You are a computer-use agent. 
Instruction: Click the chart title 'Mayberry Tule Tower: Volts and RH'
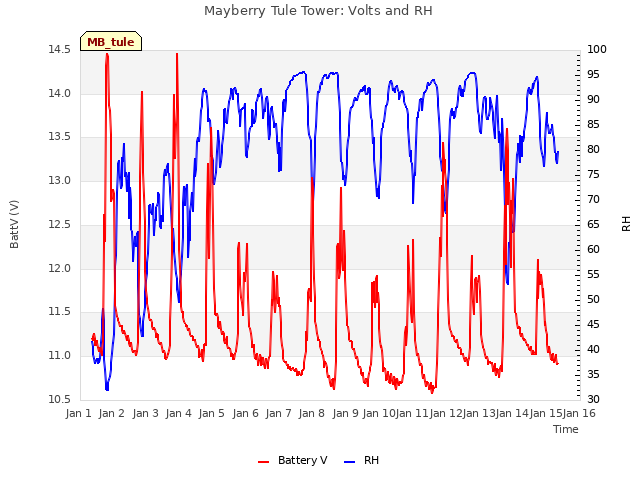[318, 10]
